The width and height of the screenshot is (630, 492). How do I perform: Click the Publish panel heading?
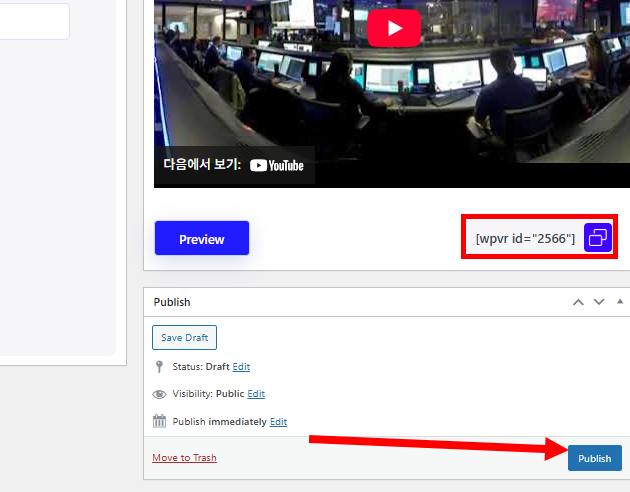pyautogui.click(x=172, y=302)
